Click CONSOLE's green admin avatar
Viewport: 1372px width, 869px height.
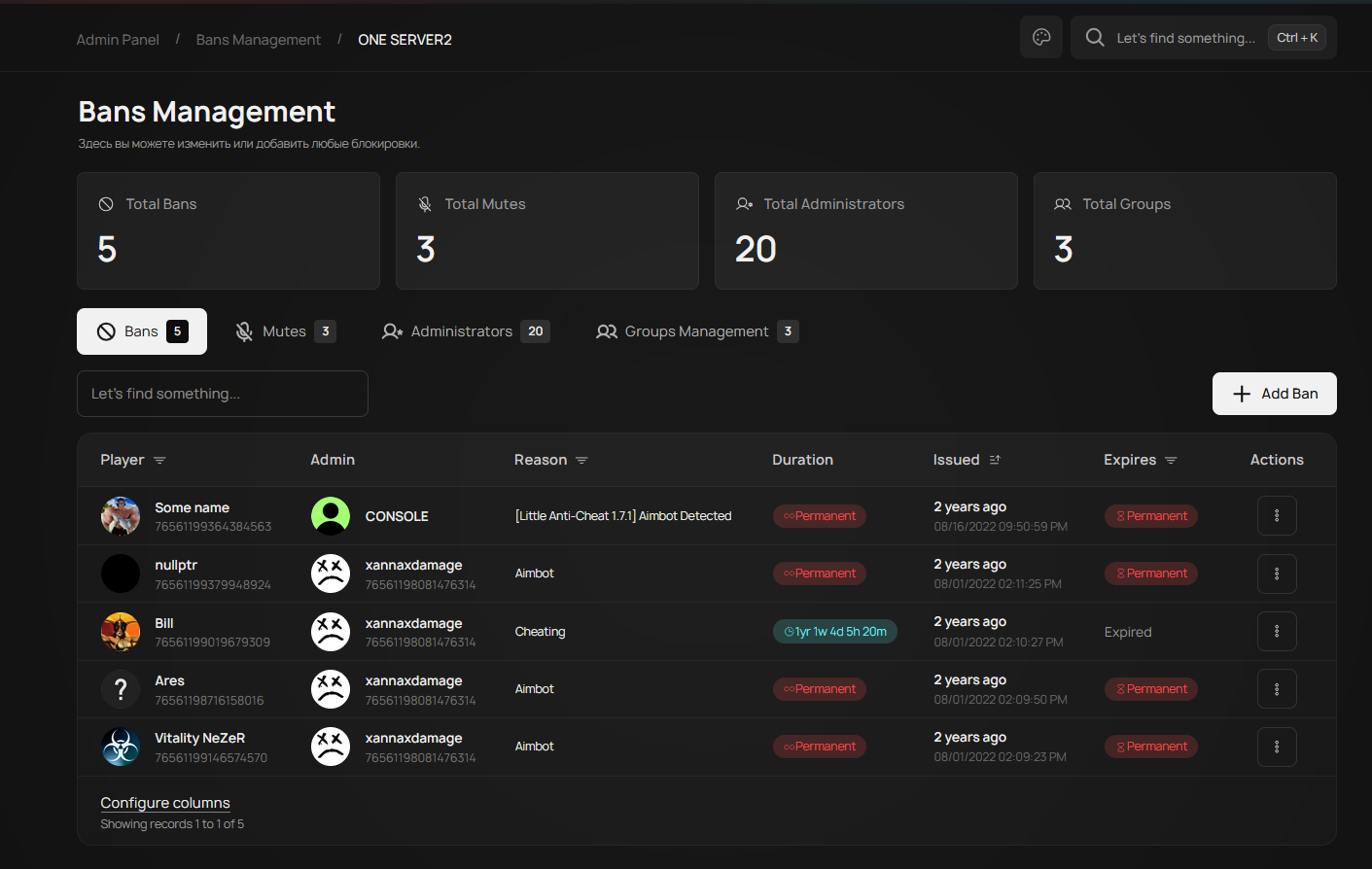tap(331, 516)
